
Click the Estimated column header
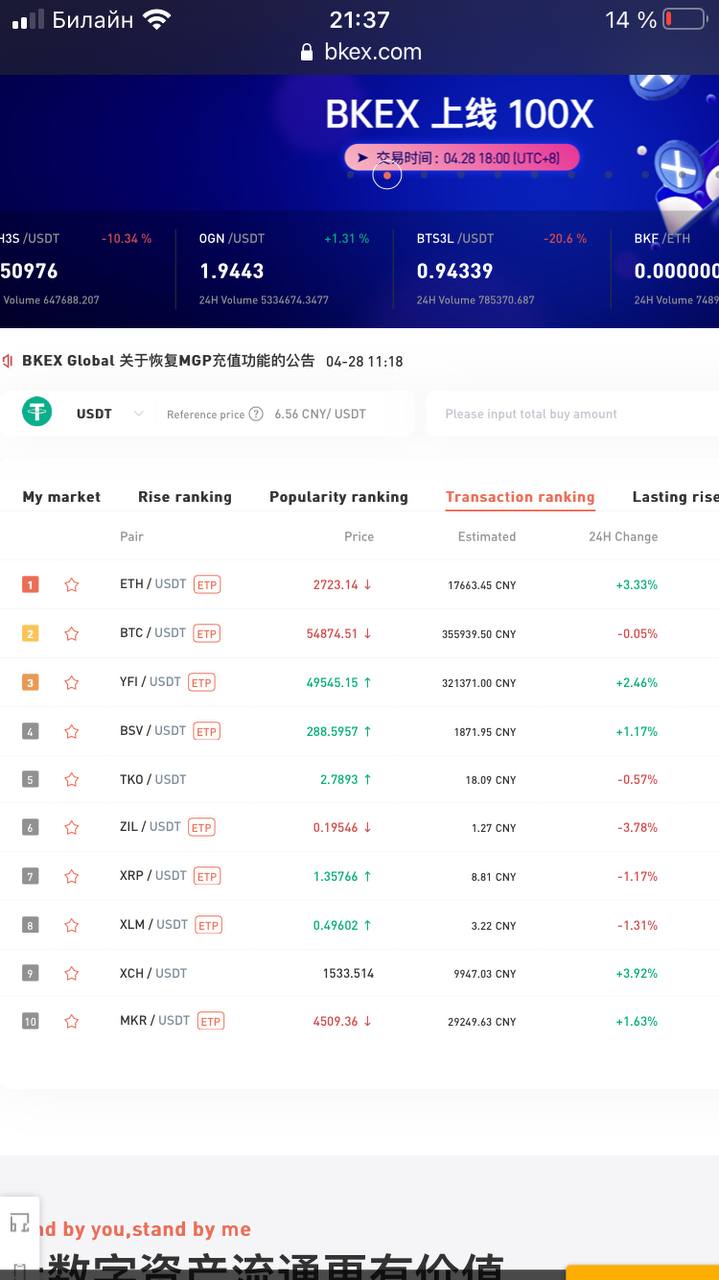point(487,537)
